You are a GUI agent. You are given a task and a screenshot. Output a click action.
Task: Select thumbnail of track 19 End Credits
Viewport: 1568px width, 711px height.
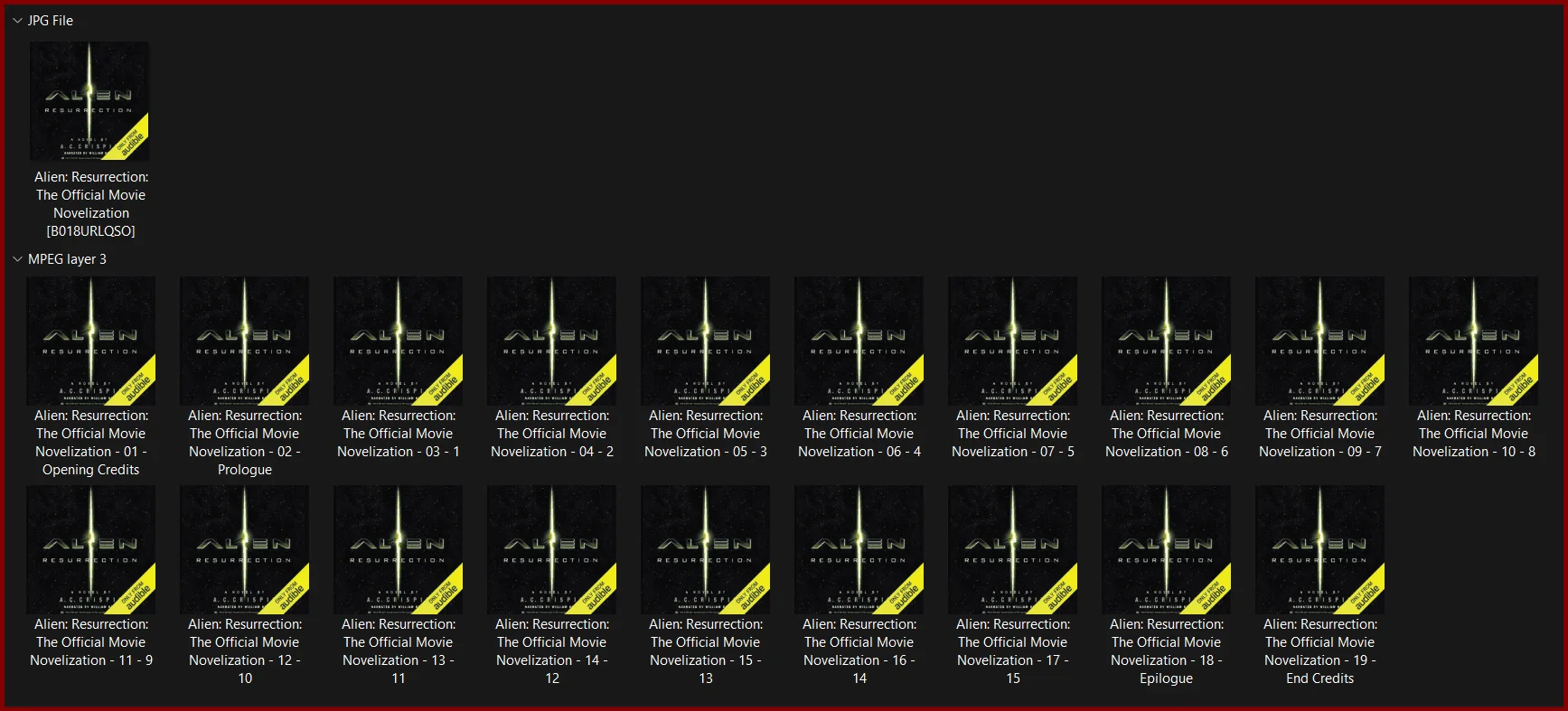1320,549
